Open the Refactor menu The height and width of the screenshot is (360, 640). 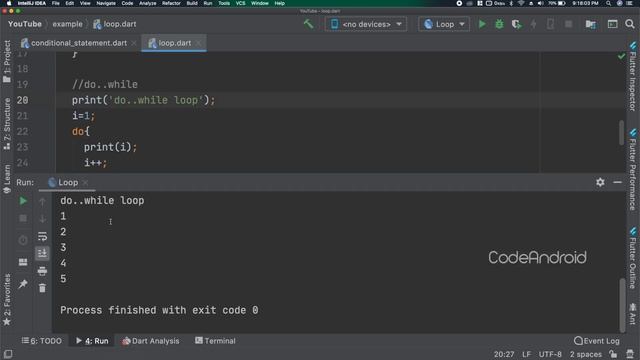click(x=171, y=3)
